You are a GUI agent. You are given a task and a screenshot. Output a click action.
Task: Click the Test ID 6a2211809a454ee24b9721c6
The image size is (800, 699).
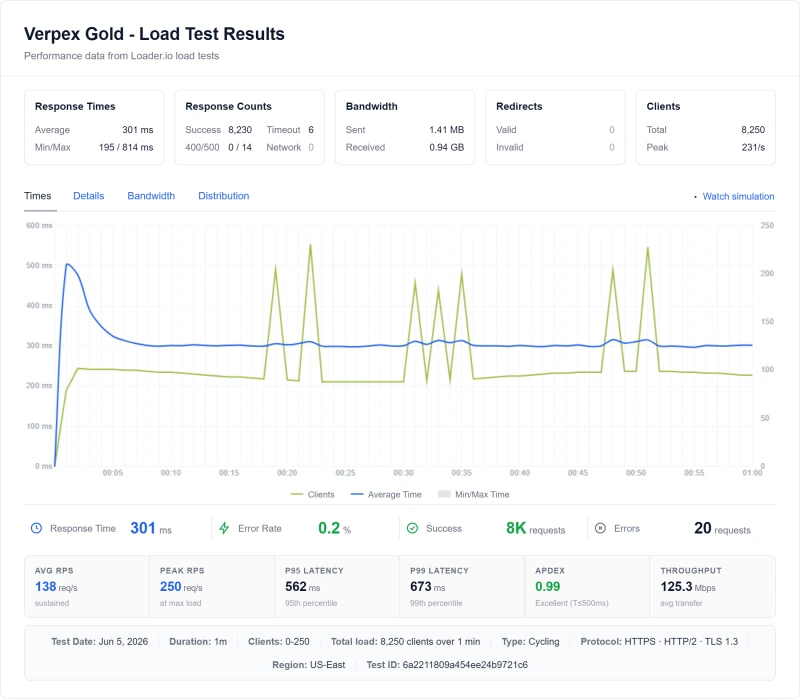point(447,665)
